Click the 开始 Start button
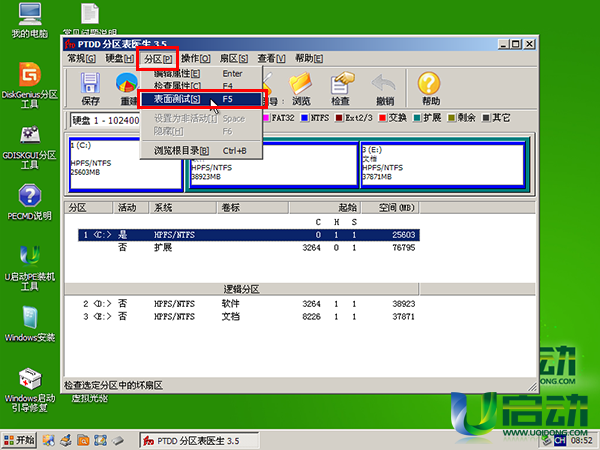Viewport: 600px width, 450px height. coord(19,440)
